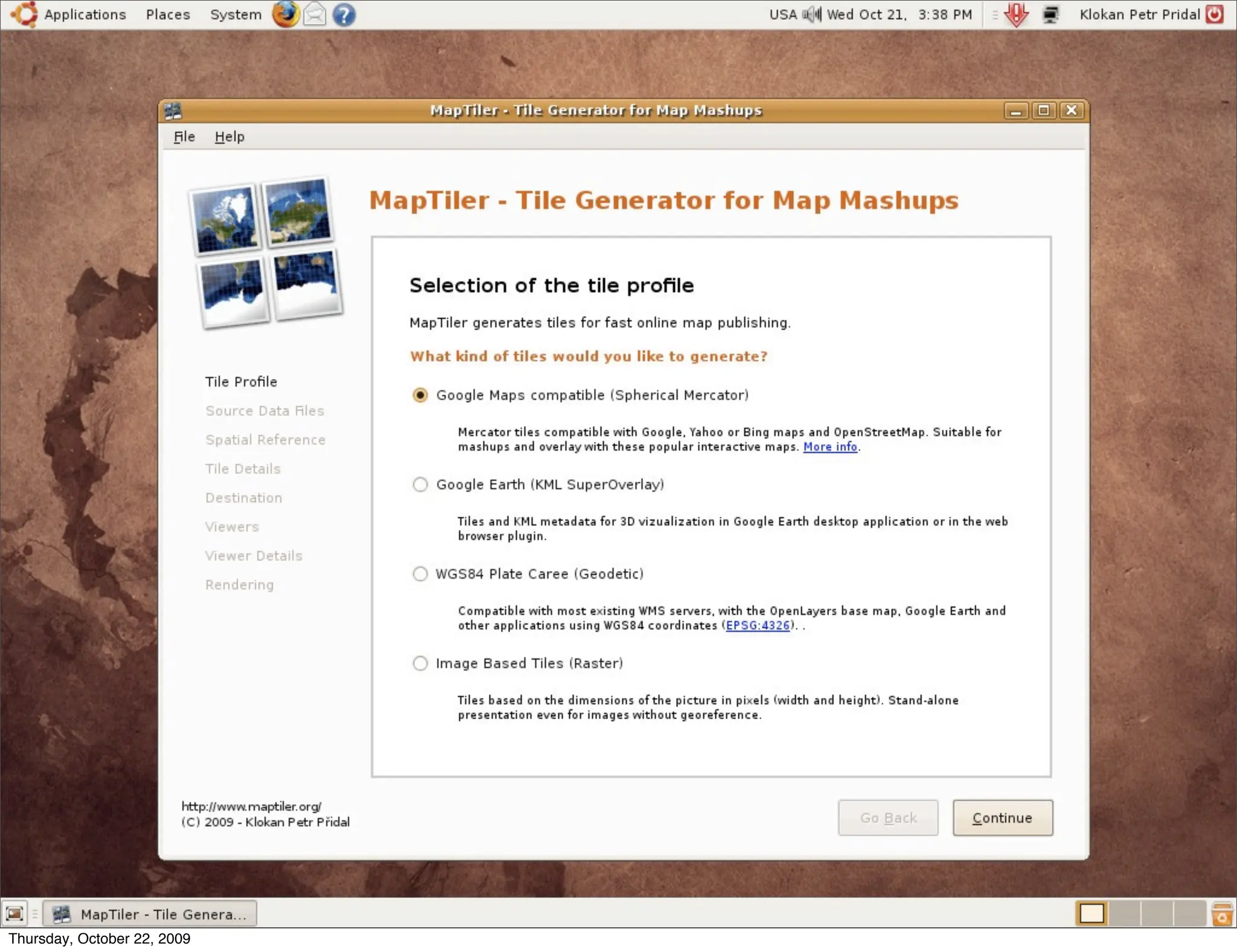This screenshot has height=952, width=1237.
Task: Open the network monitor tray icon
Action: (x=1050, y=14)
